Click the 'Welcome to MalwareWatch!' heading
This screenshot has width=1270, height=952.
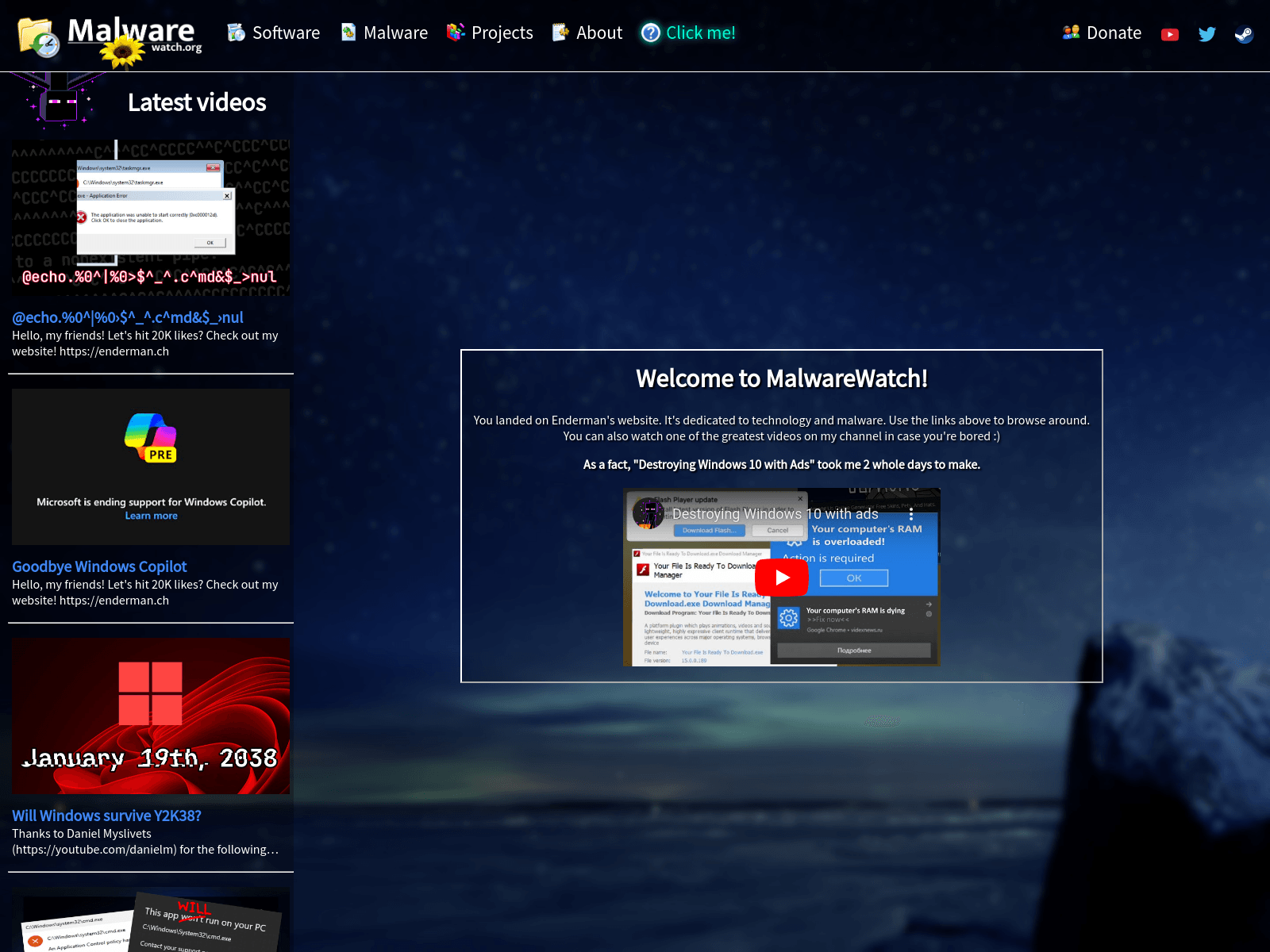782,378
